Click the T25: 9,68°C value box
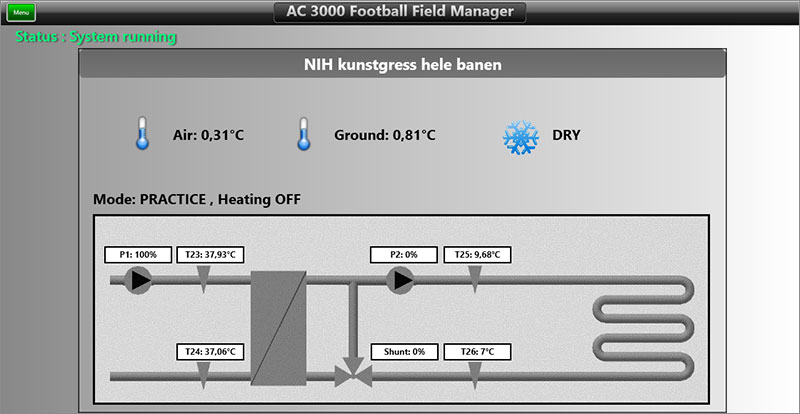The image size is (800, 414). point(478,255)
